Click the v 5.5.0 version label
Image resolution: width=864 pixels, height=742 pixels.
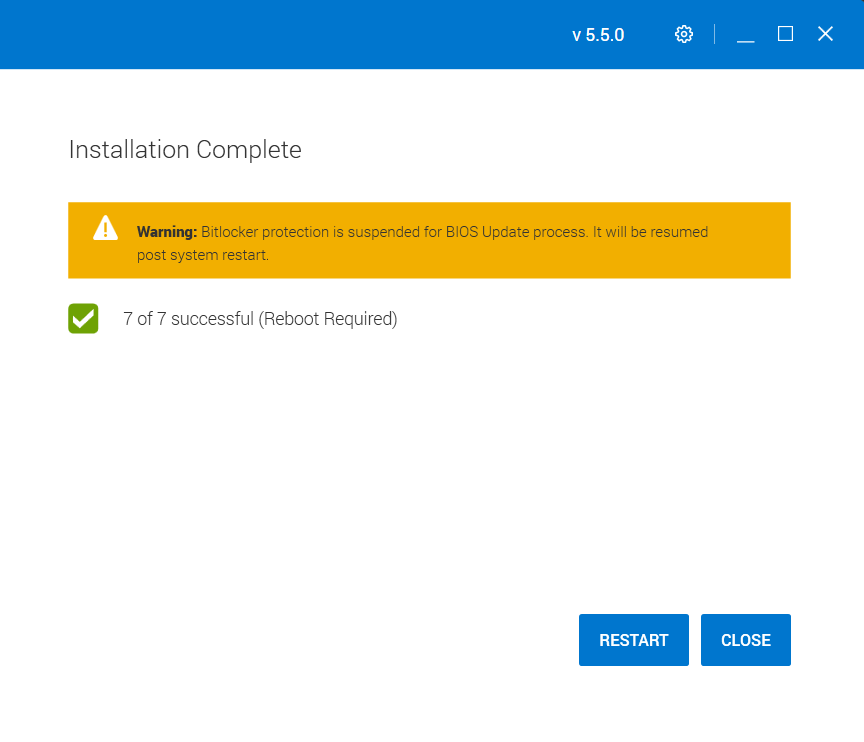pyautogui.click(x=598, y=35)
